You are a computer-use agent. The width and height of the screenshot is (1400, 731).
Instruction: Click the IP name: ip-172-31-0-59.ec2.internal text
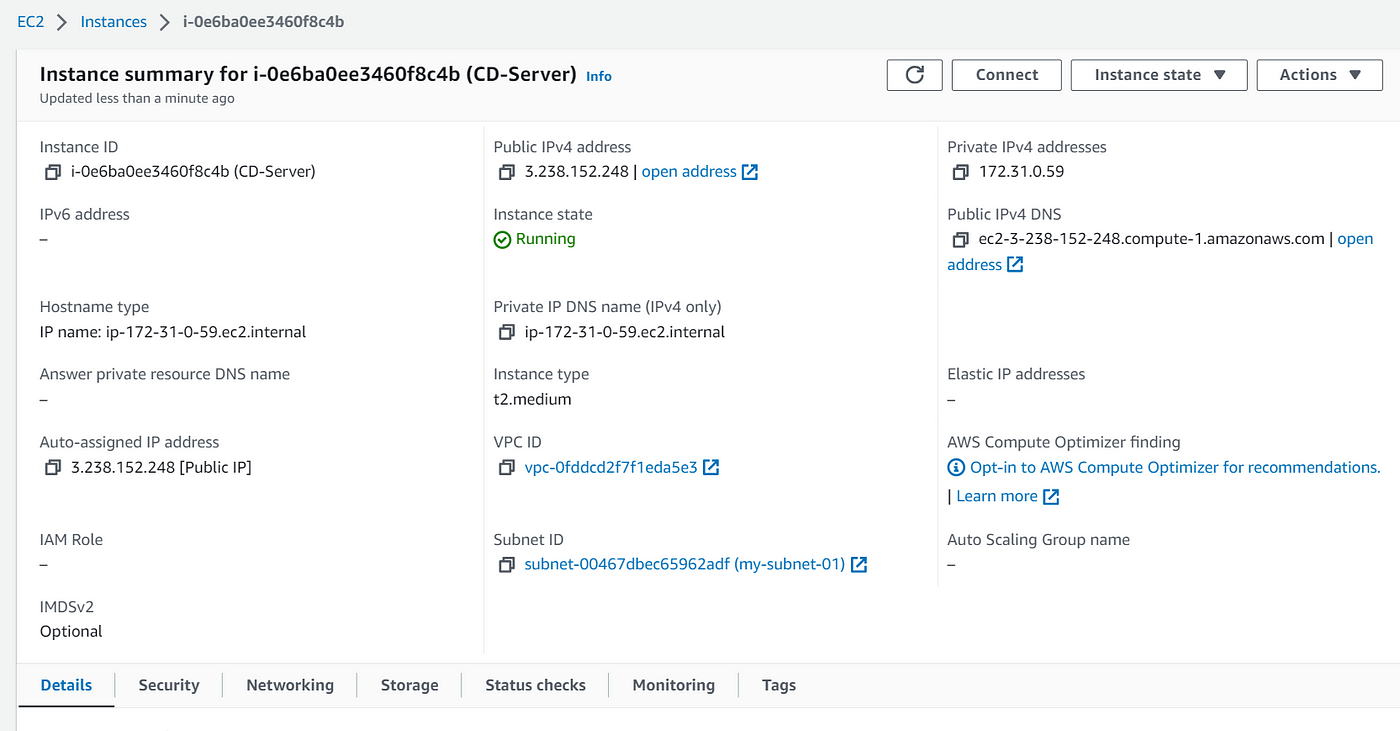[173, 332]
